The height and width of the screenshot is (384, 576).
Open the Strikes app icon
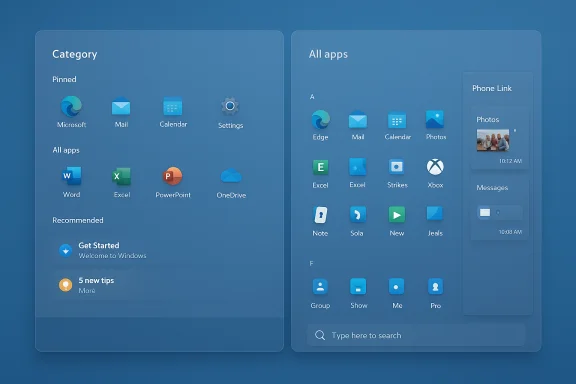click(396, 167)
